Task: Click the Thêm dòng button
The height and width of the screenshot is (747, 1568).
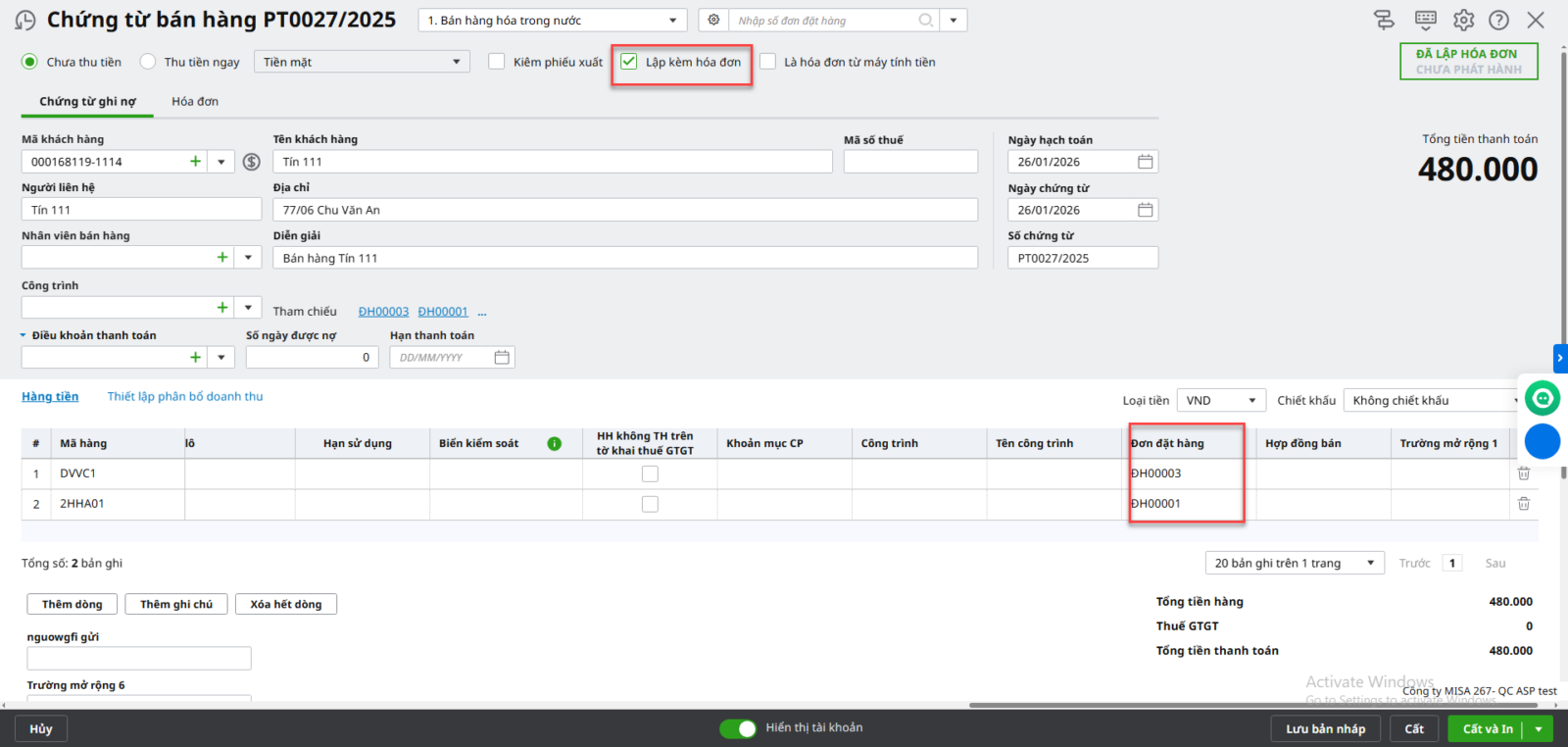Action: 72,604
